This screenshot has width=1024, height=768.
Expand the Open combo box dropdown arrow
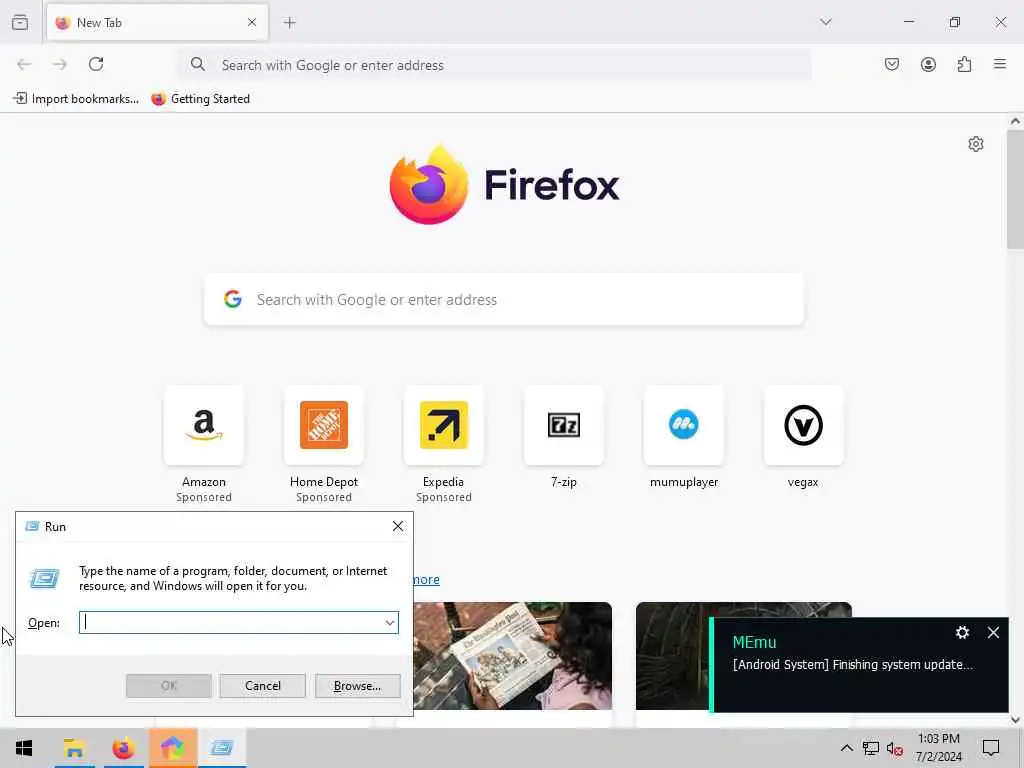[390, 622]
